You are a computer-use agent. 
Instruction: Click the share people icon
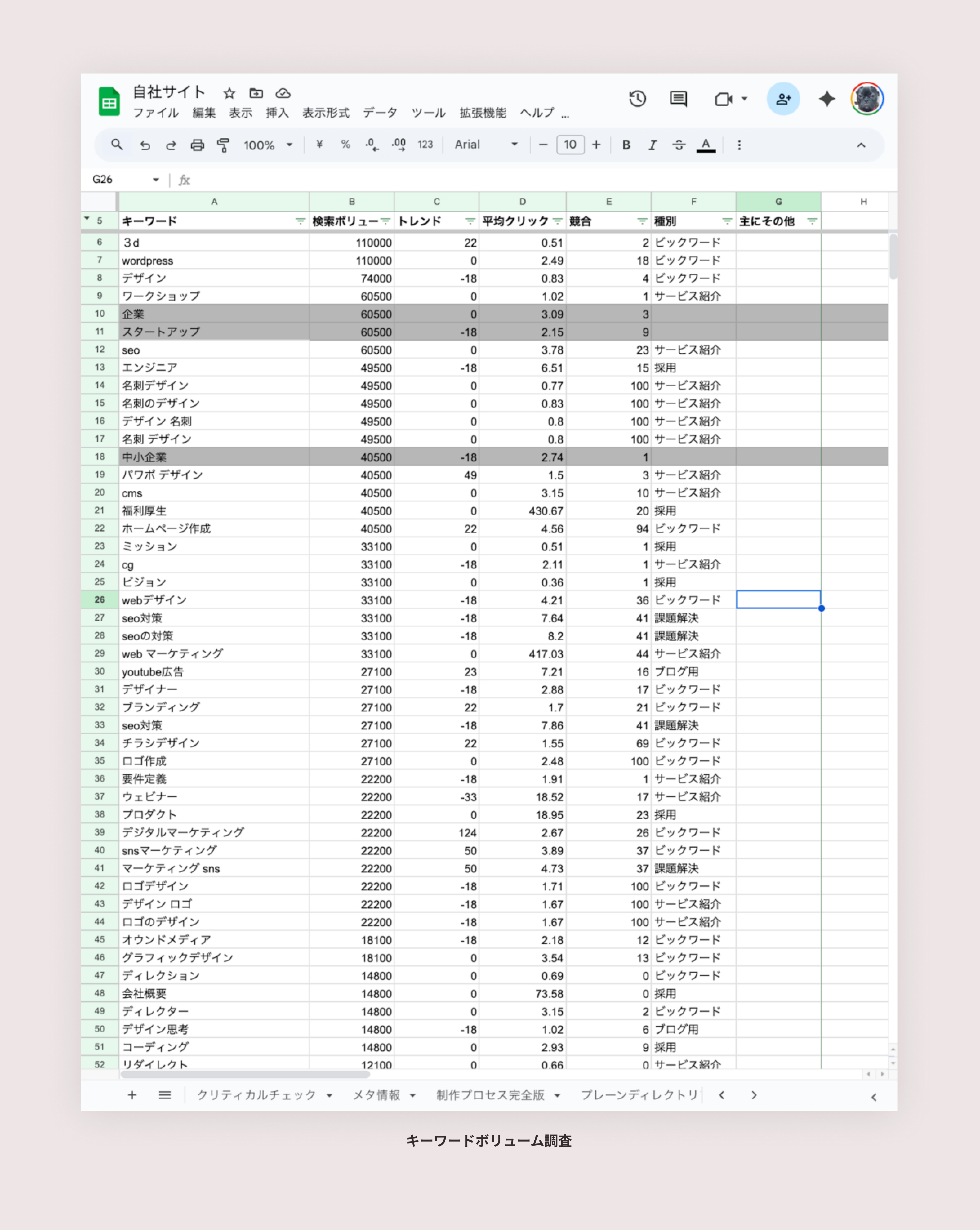(783, 99)
